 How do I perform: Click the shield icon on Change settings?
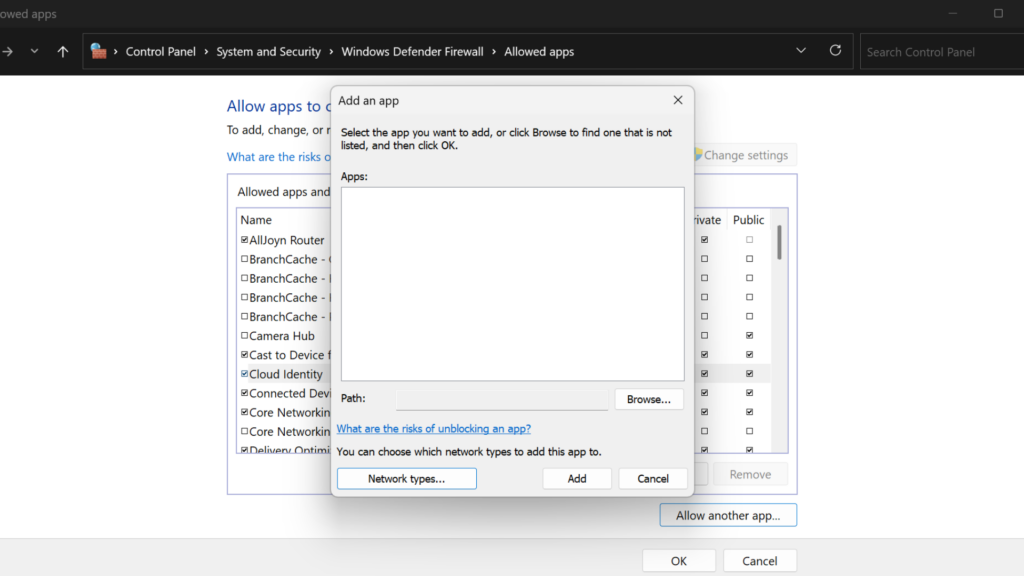pyautogui.click(x=697, y=155)
